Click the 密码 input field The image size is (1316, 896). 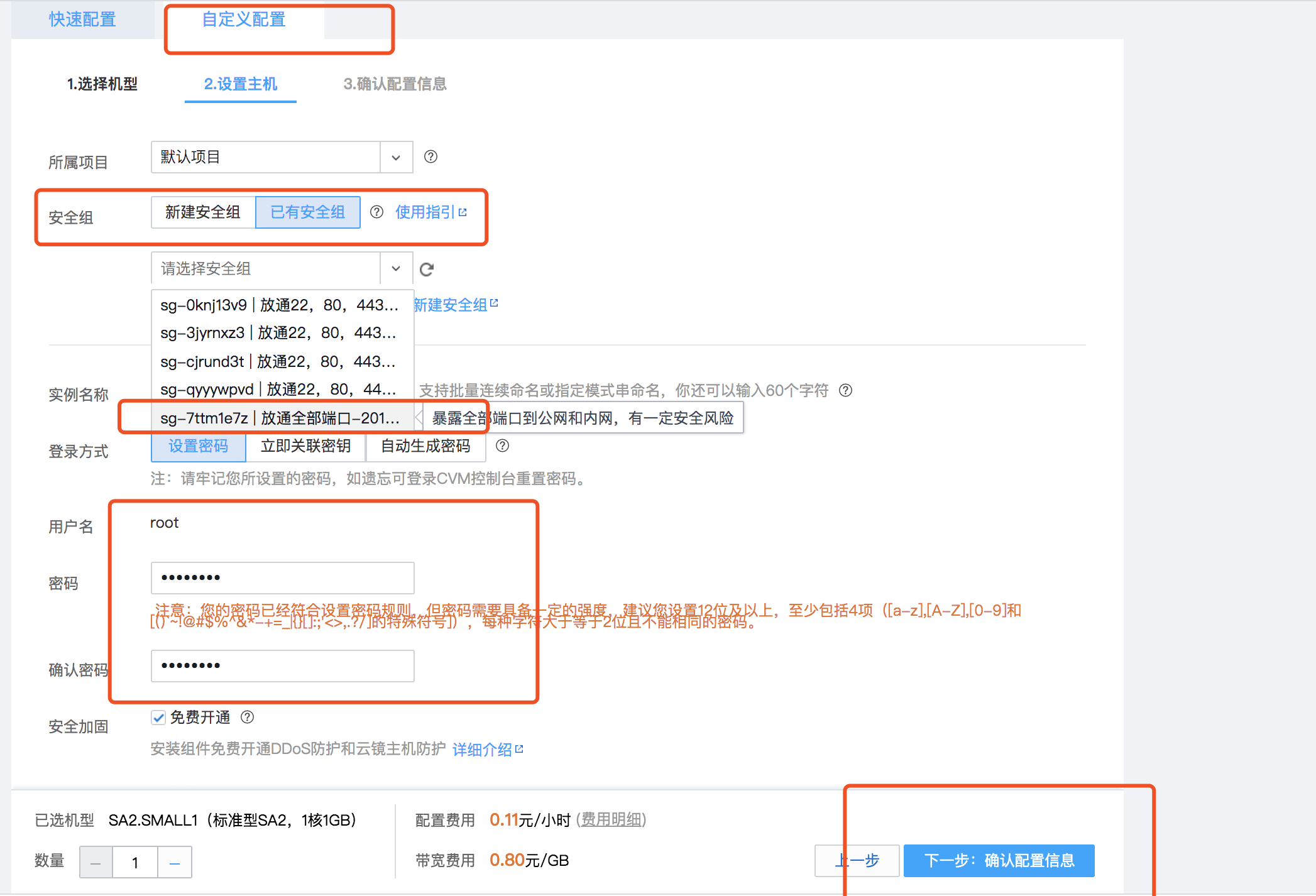pos(282,577)
